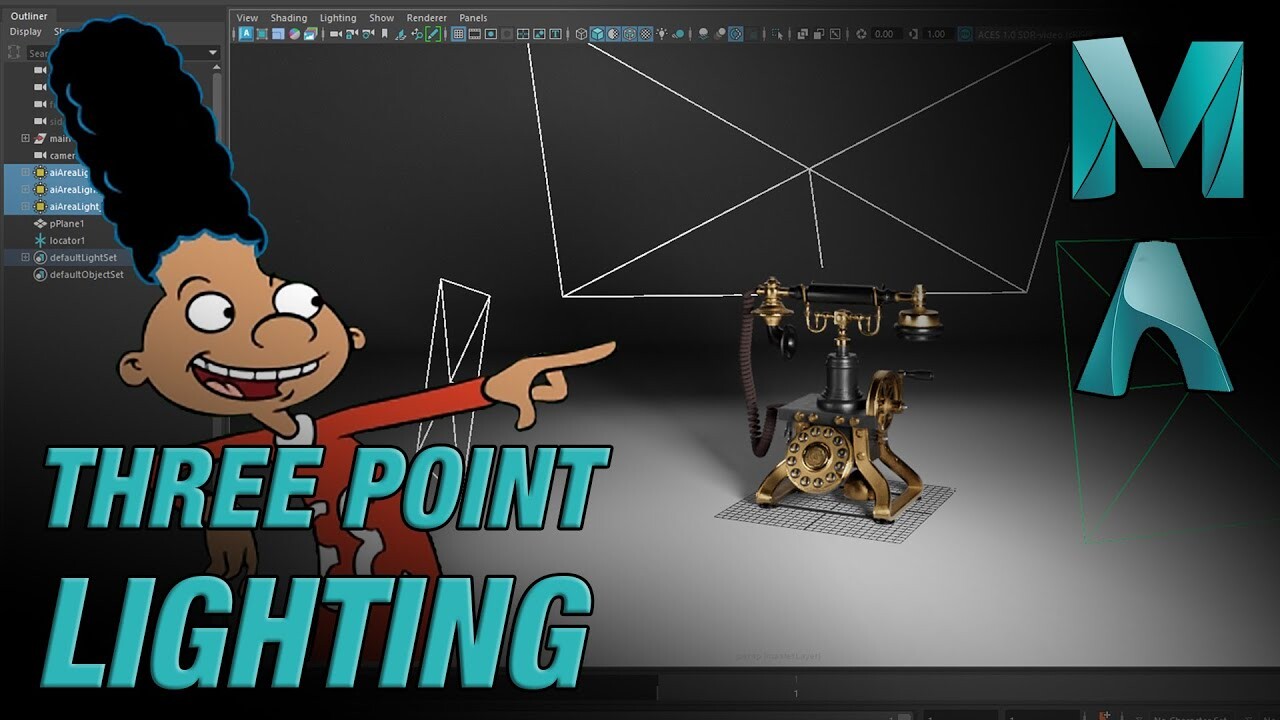This screenshot has width=1280, height=720.
Task: Click the camera icon of the camera row in Outliner
Action: pyautogui.click(x=40, y=155)
